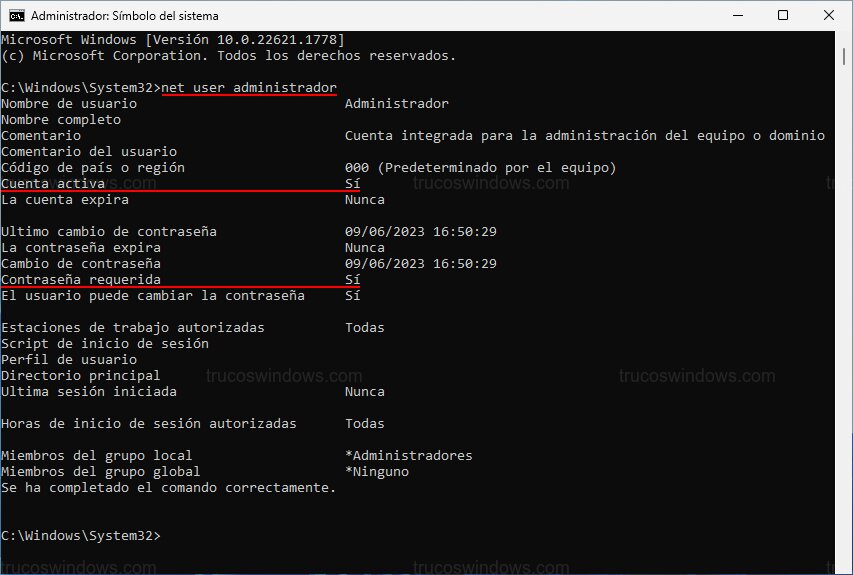Click 'Horas de inicio de sesión autorizadas'
853x575 pixels.
[149, 424]
